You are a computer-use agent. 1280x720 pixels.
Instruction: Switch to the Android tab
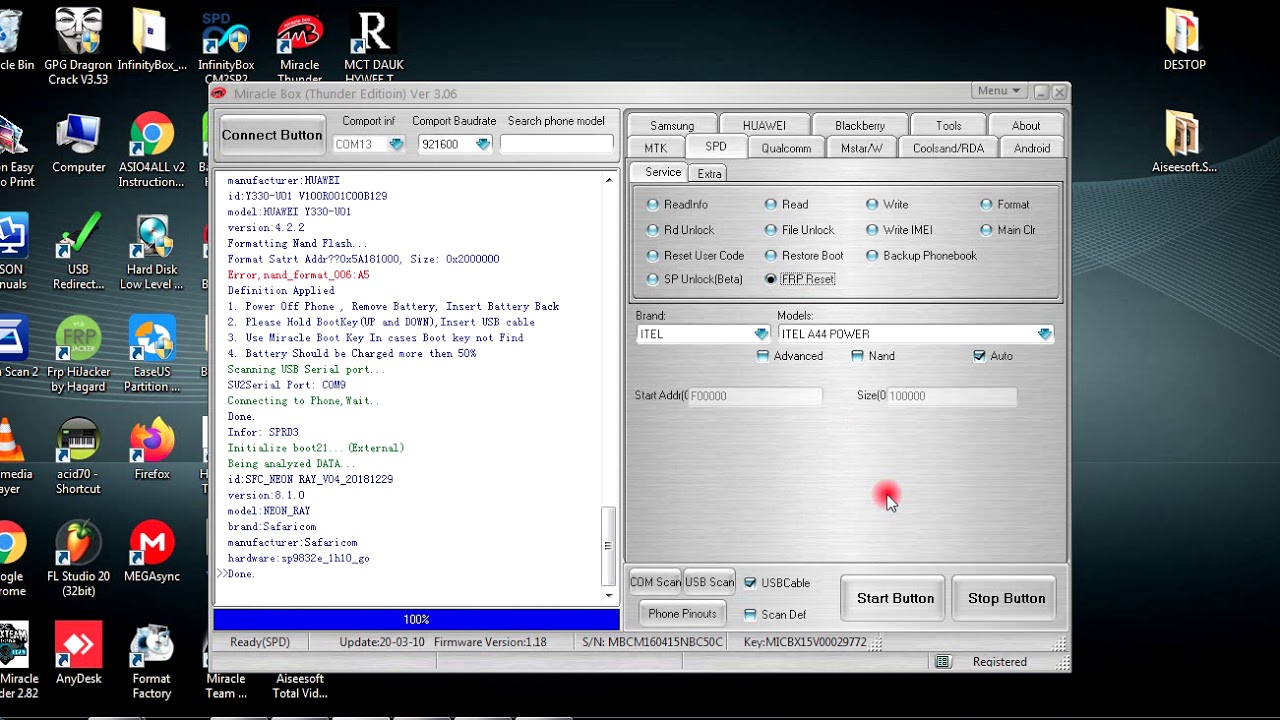(x=1032, y=148)
